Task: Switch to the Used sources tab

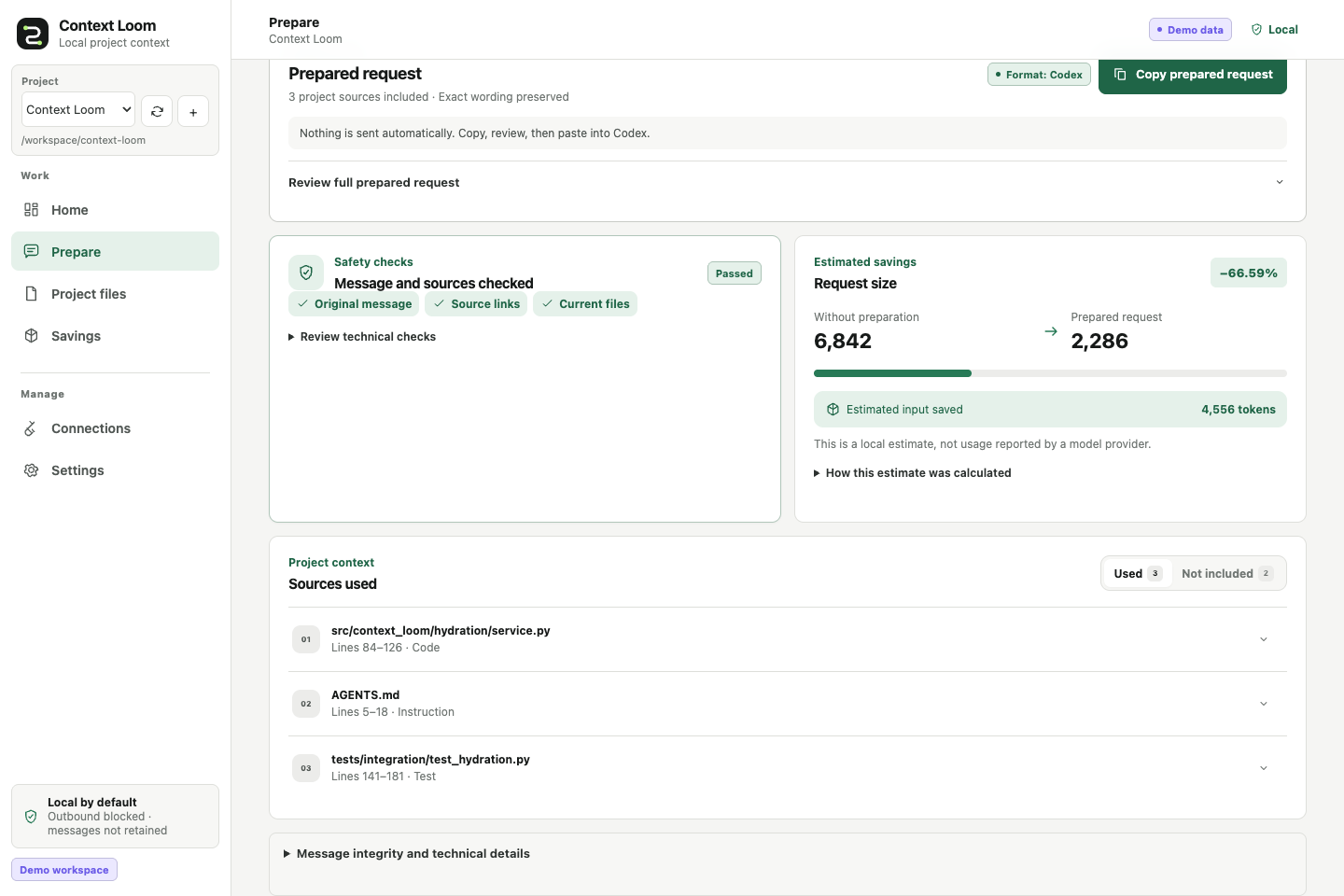Action: 1137,573
